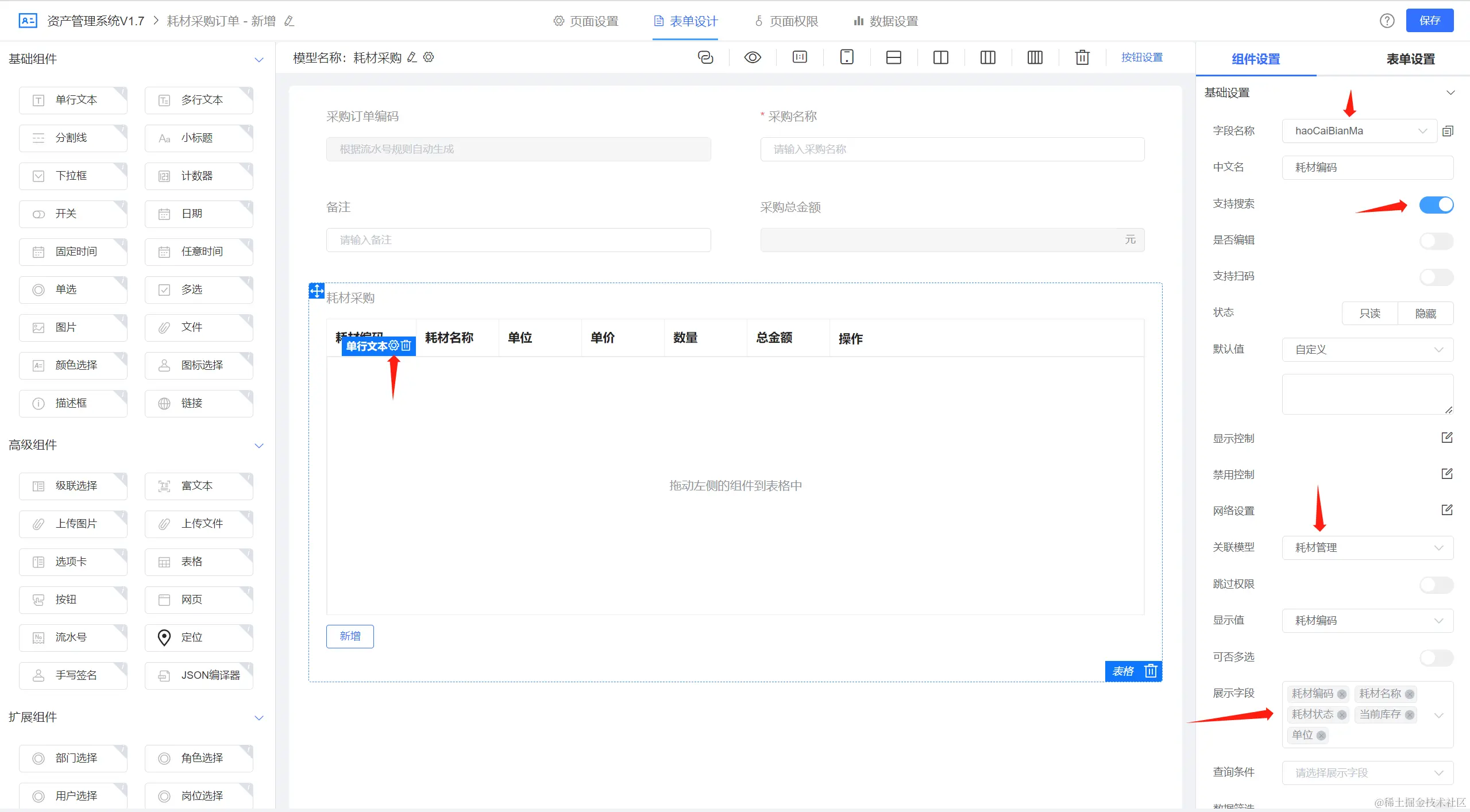Click the 新增 button under table

pos(350,636)
